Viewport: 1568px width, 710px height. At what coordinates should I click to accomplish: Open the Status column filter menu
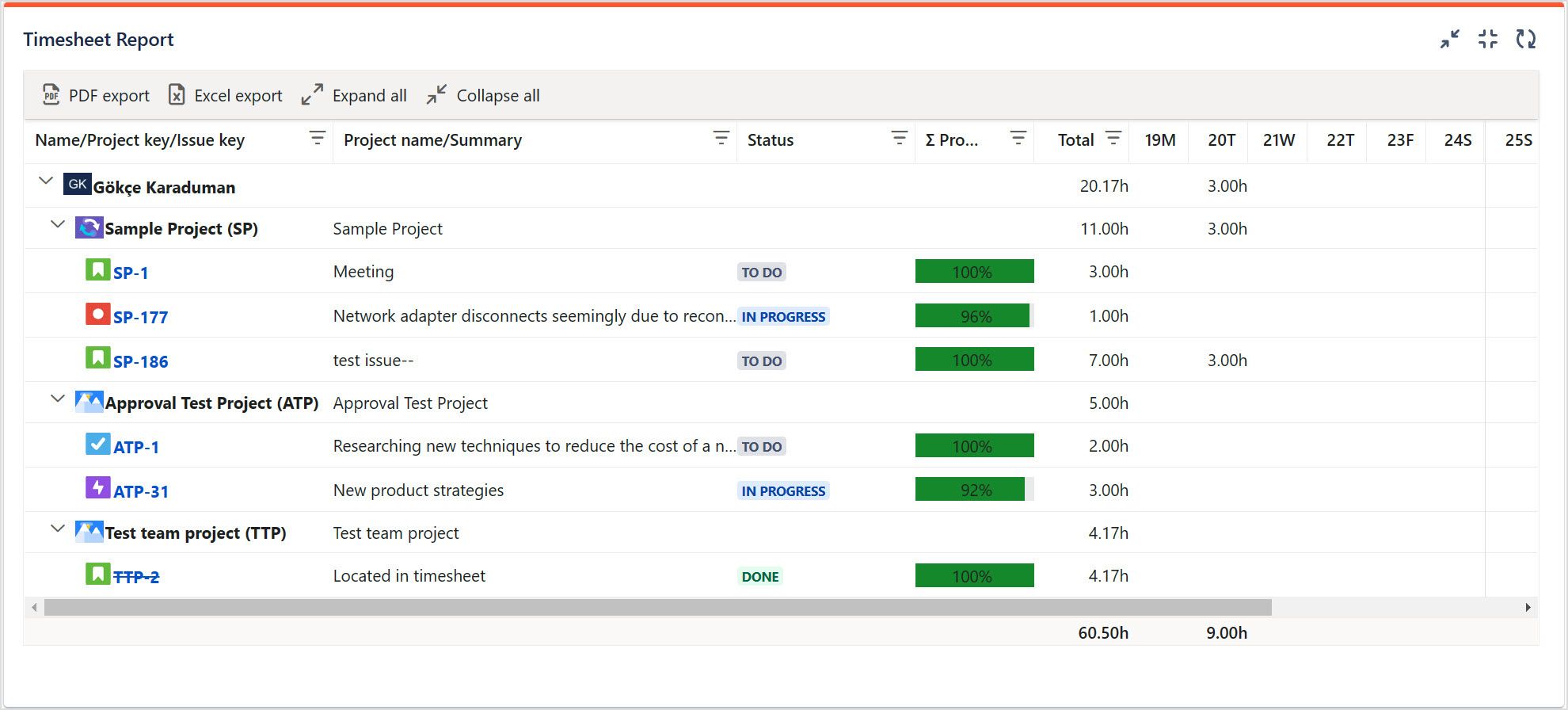900,138
